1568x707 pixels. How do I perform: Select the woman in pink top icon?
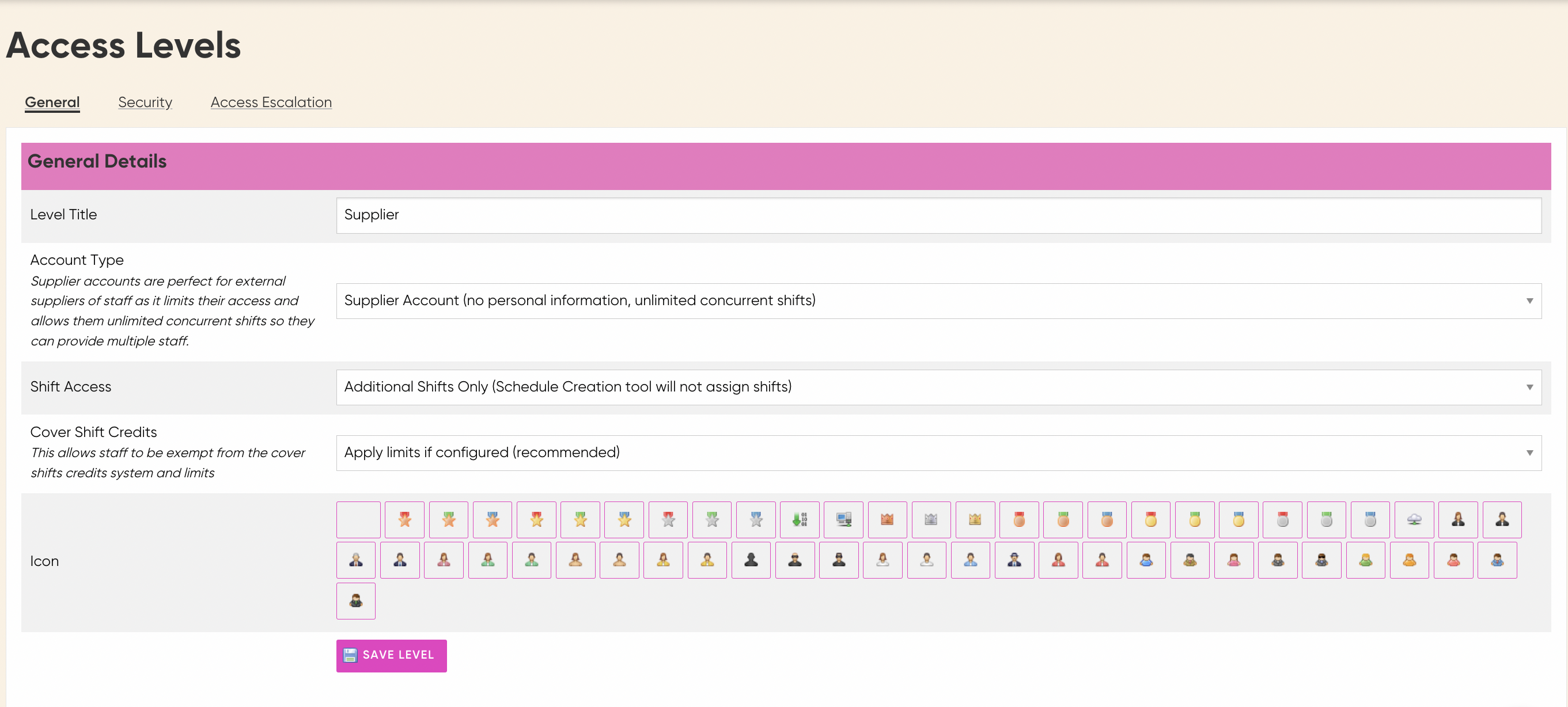pos(444,560)
